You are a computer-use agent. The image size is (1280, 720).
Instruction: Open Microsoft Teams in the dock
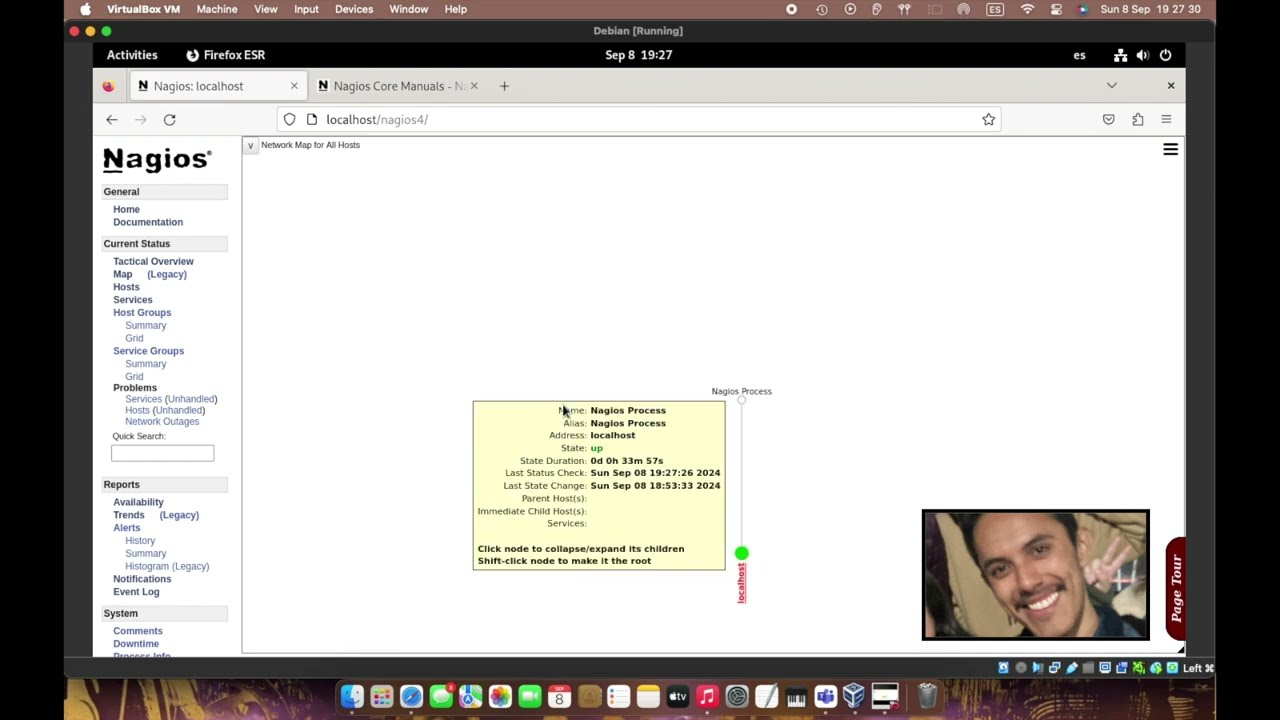point(825,696)
